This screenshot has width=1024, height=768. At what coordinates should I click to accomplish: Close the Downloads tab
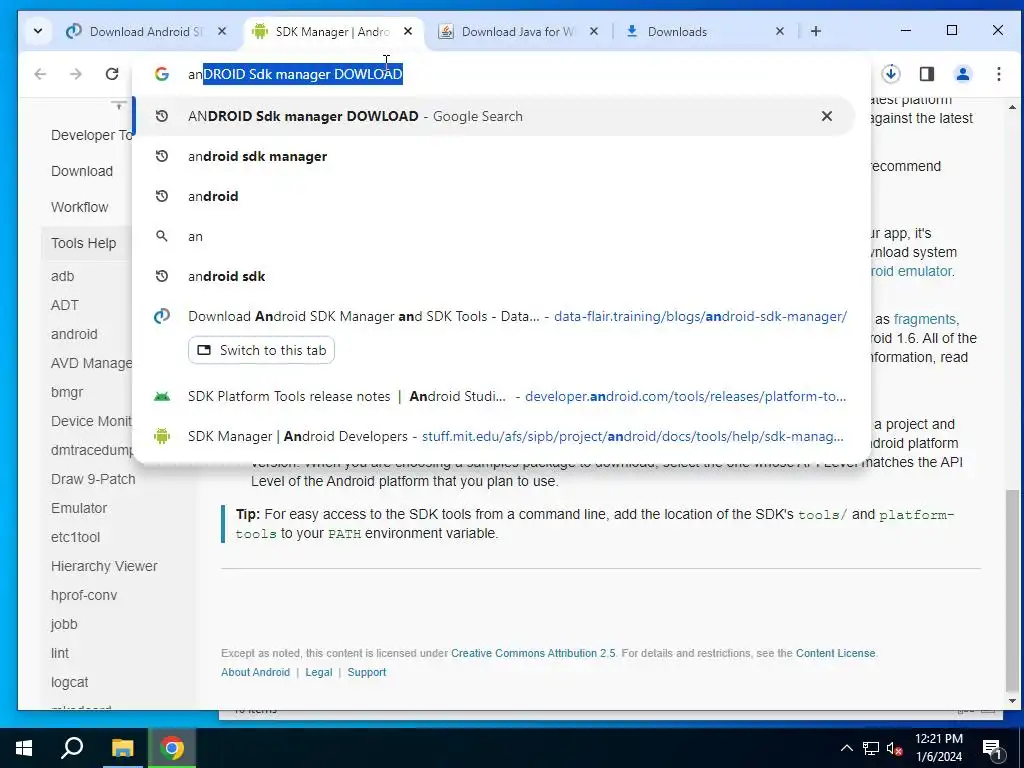pyautogui.click(x=780, y=31)
